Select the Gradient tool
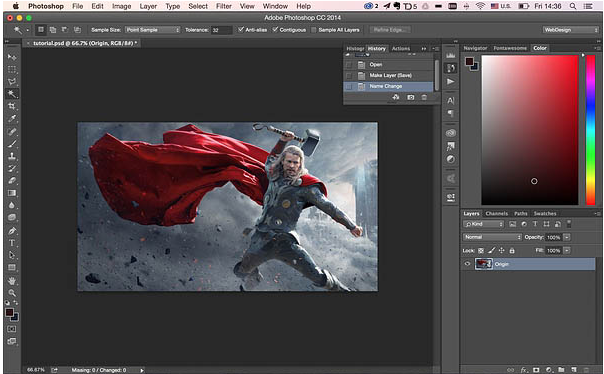Image resolution: width=604 pixels, height=374 pixels. point(12,193)
